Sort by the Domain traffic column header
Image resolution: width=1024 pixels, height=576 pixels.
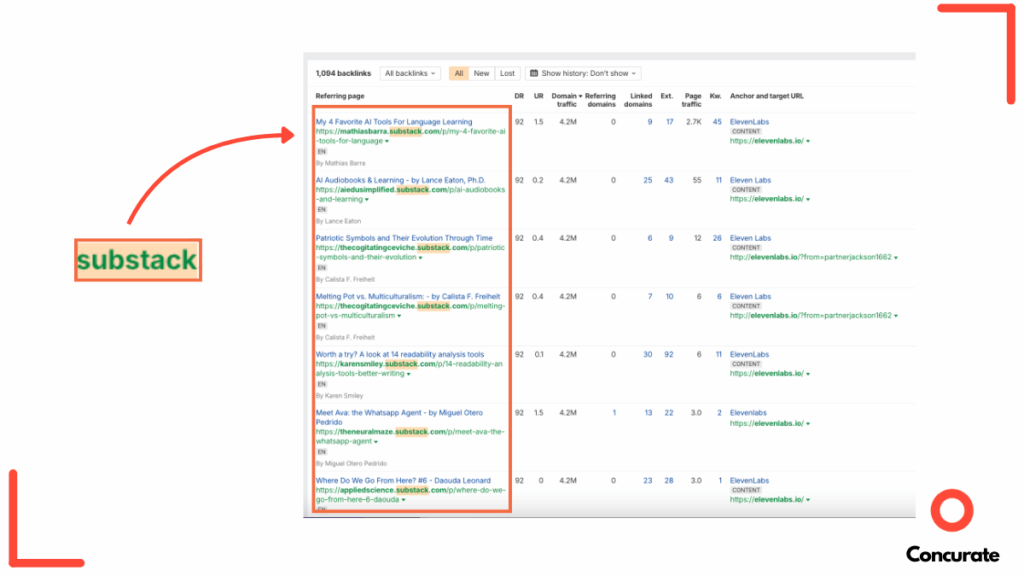click(x=566, y=100)
